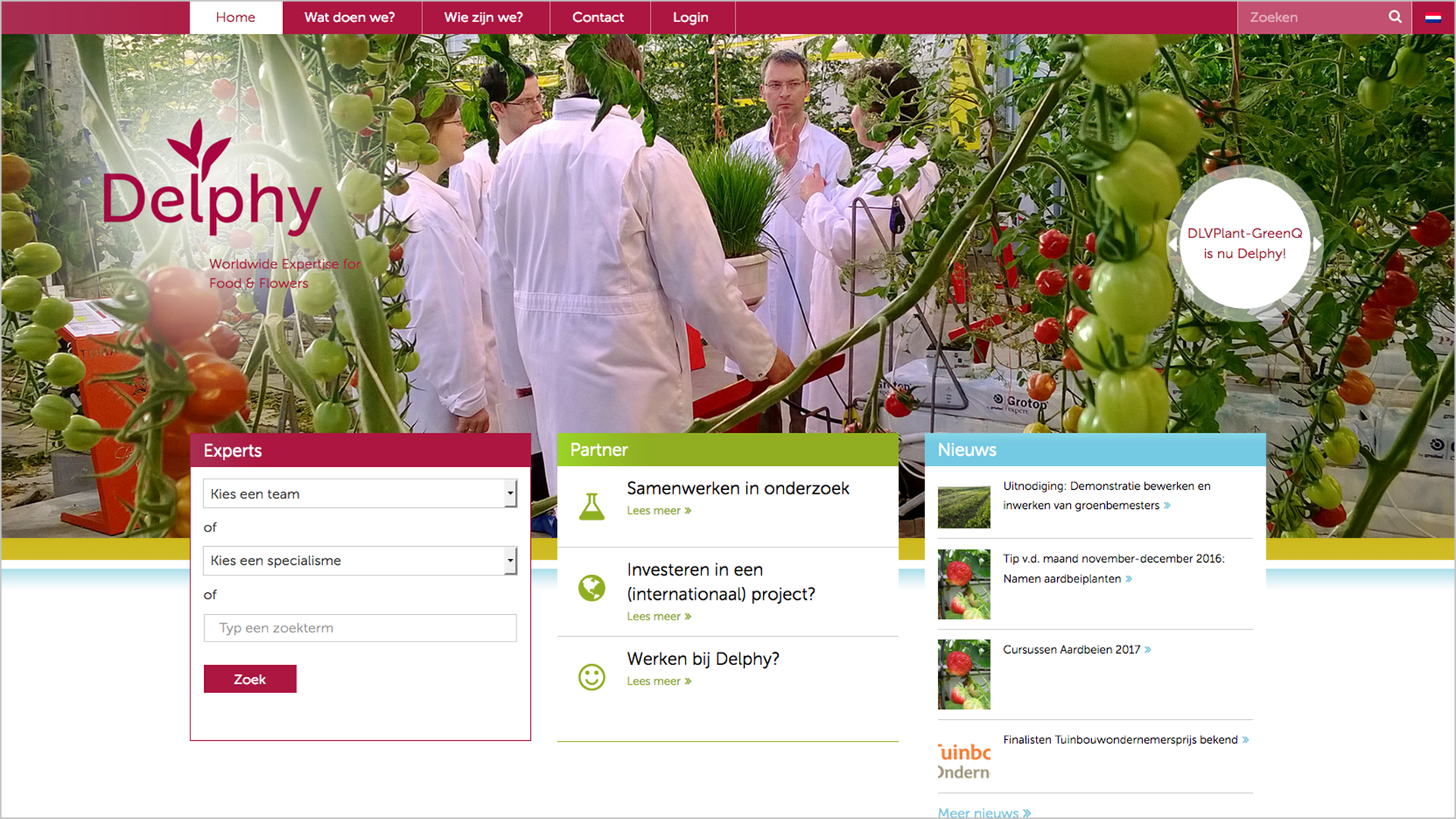The height and width of the screenshot is (819, 1456).
Task: Open the Wie zijn we? menu
Action: tap(483, 17)
